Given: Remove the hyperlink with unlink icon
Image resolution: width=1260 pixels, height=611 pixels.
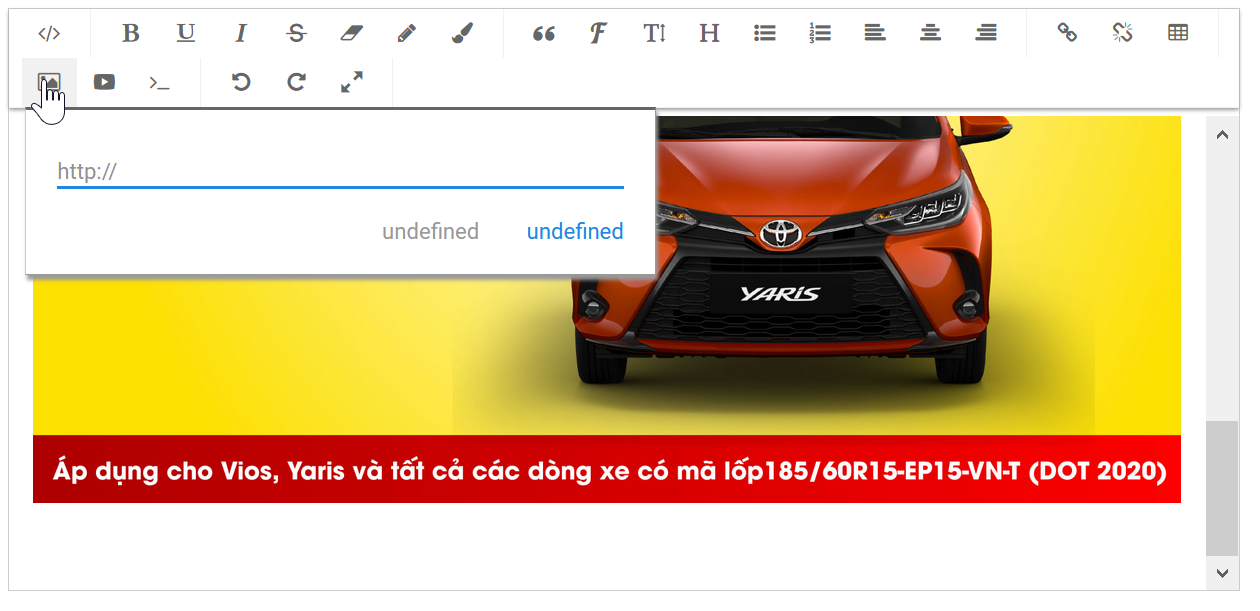Looking at the screenshot, I should pyautogui.click(x=1123, y=33).
